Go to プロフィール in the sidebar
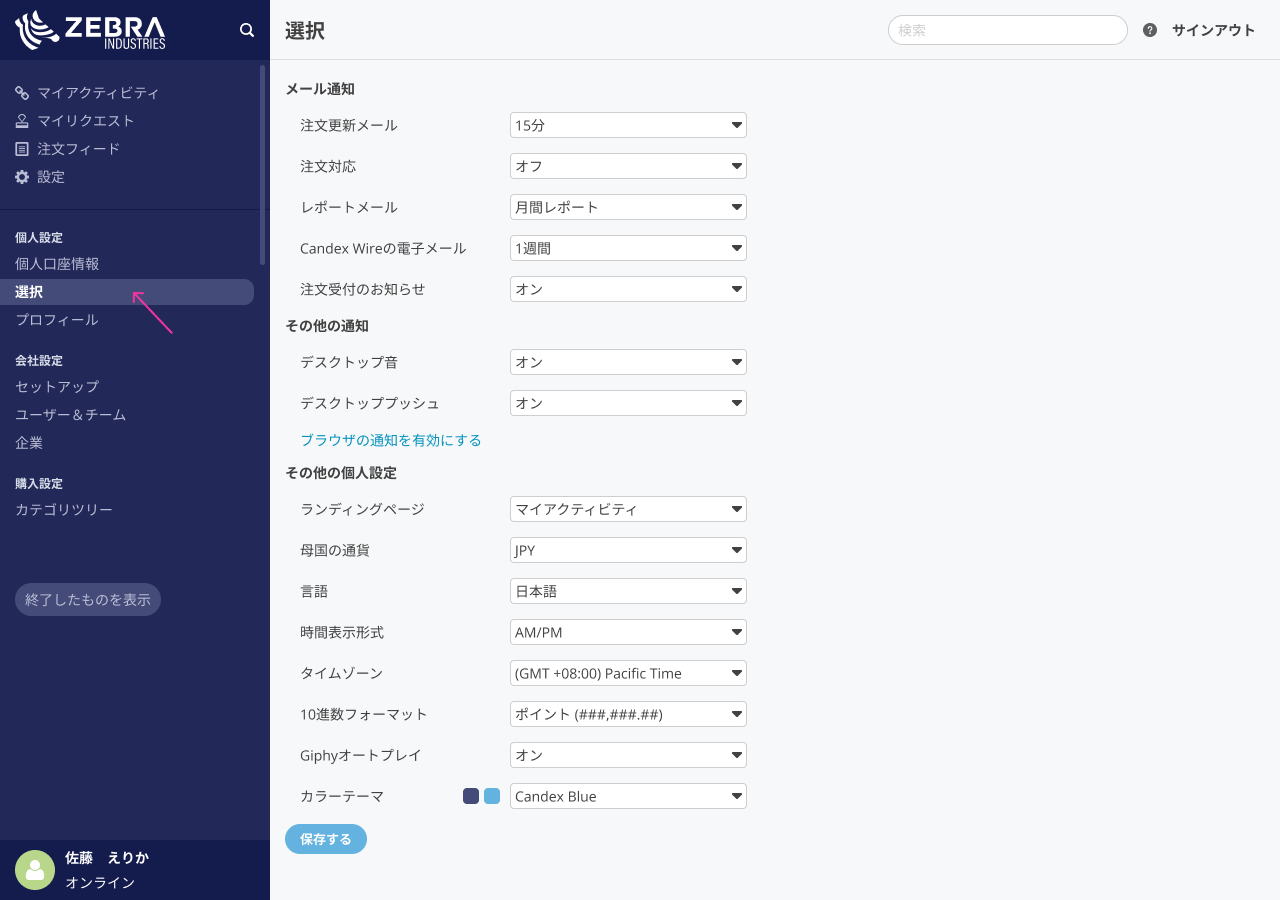The width and height of the screenshot is (1280, 900). pos(57,320)
